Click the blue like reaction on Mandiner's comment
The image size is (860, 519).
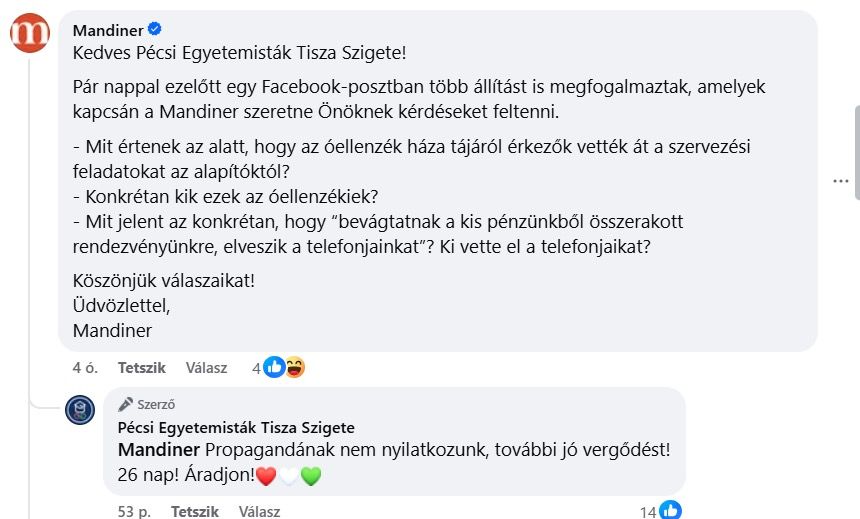[x=274, y=368]
